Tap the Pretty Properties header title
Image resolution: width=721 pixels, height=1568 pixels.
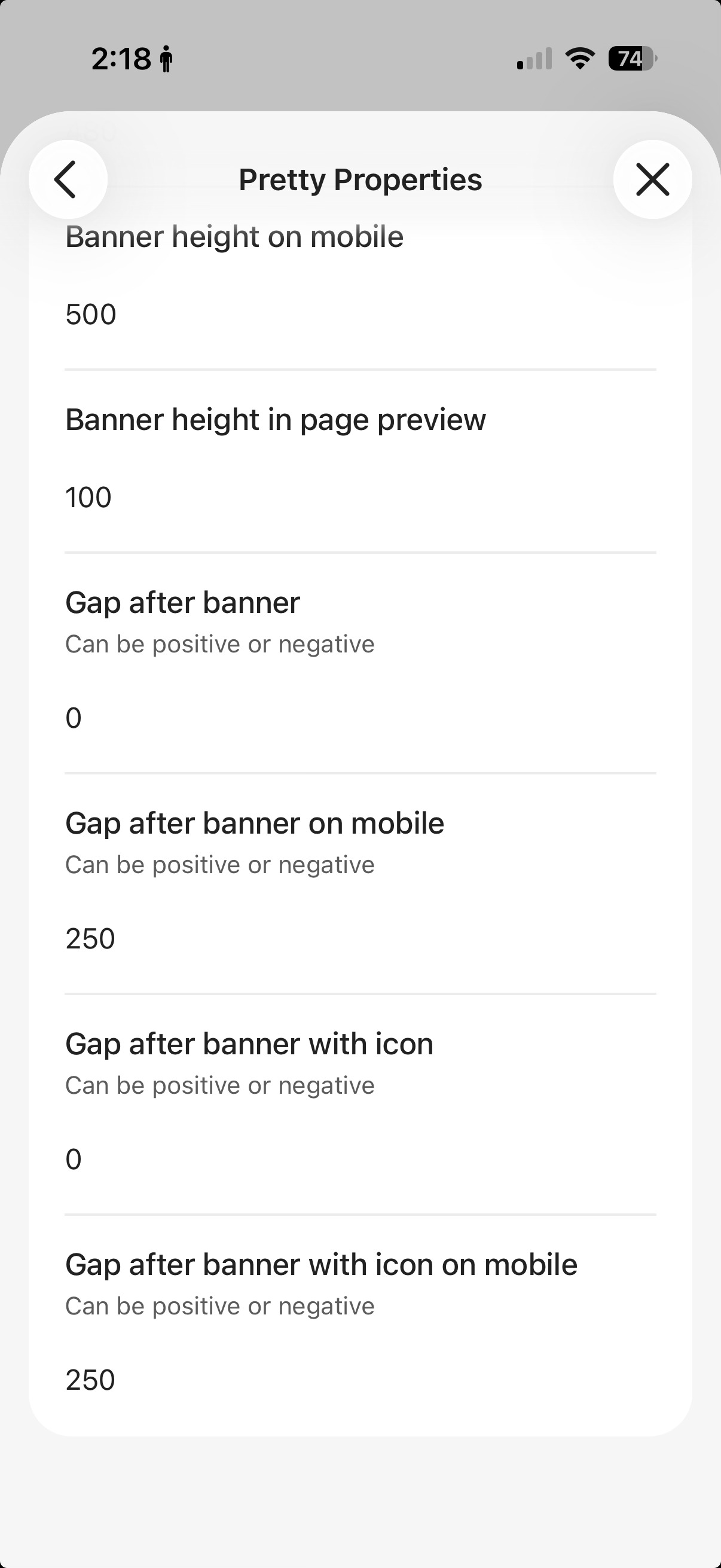pos(360,179)
